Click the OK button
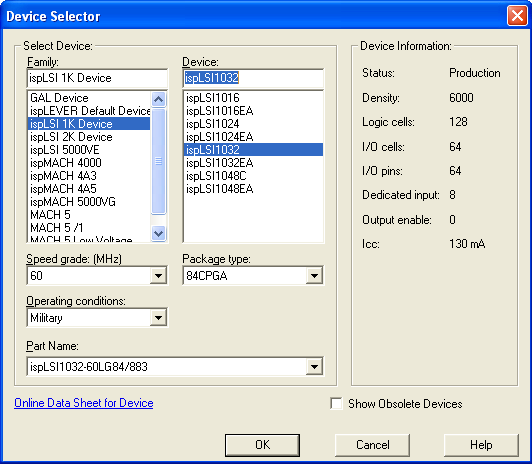 [262, 445]
